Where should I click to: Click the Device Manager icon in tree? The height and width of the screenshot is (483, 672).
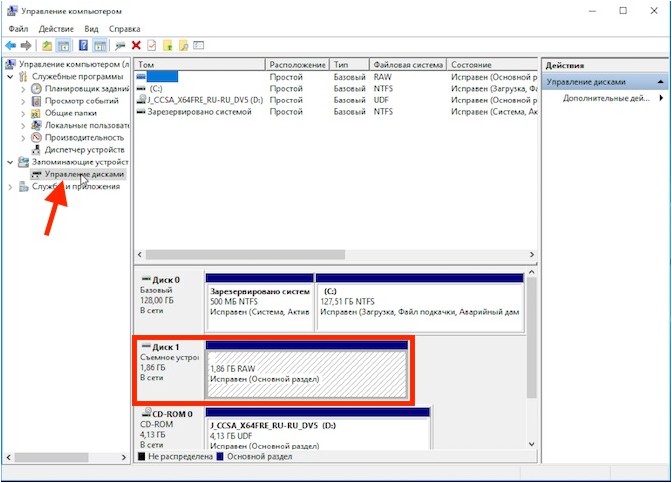(x=36, y=150)
